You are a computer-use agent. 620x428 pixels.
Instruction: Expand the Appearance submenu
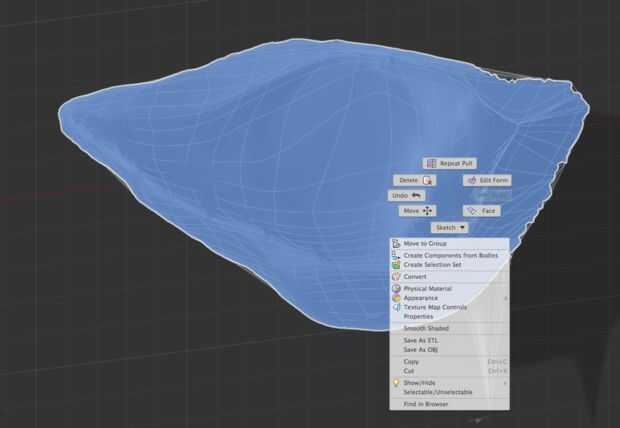[450, 298]
